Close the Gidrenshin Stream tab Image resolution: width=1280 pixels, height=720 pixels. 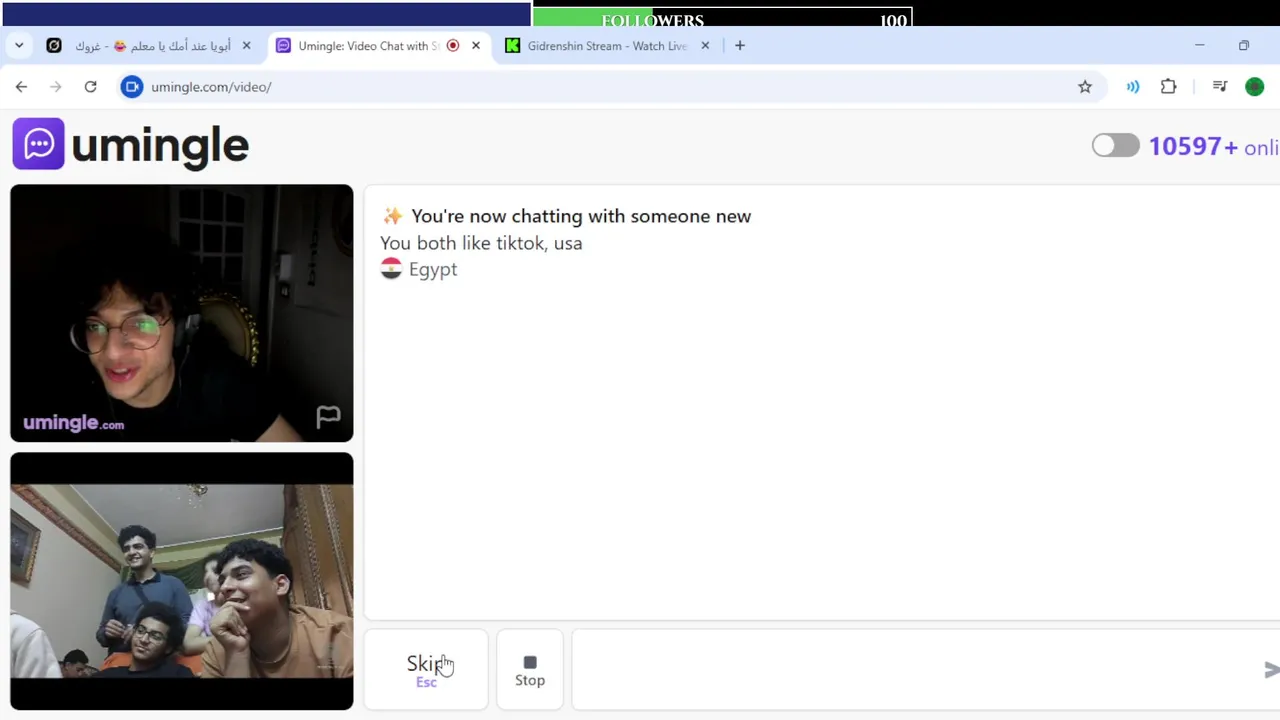[x=705, y=46]
